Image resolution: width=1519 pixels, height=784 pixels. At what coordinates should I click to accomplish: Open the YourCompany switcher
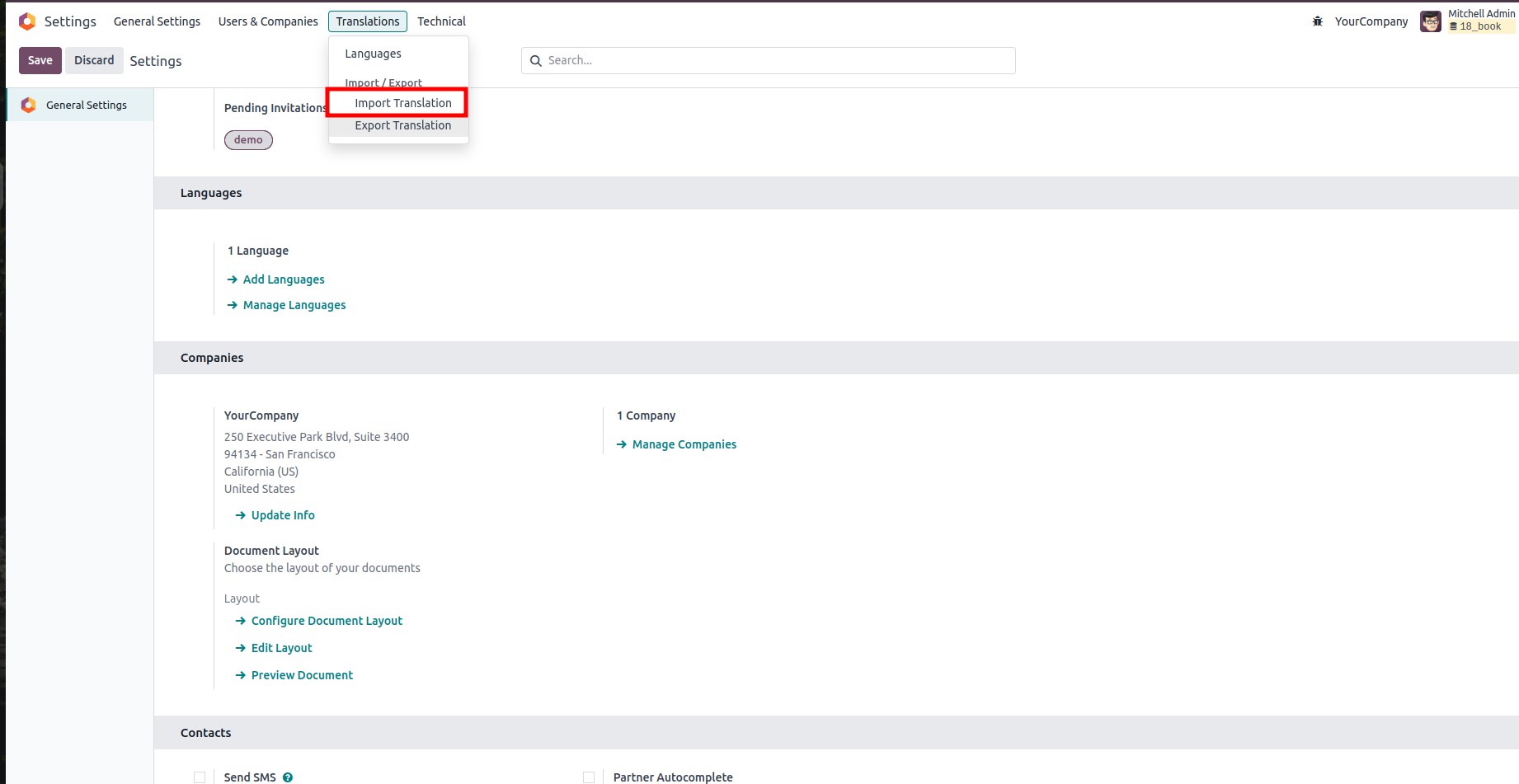[x=1371, y=21]
